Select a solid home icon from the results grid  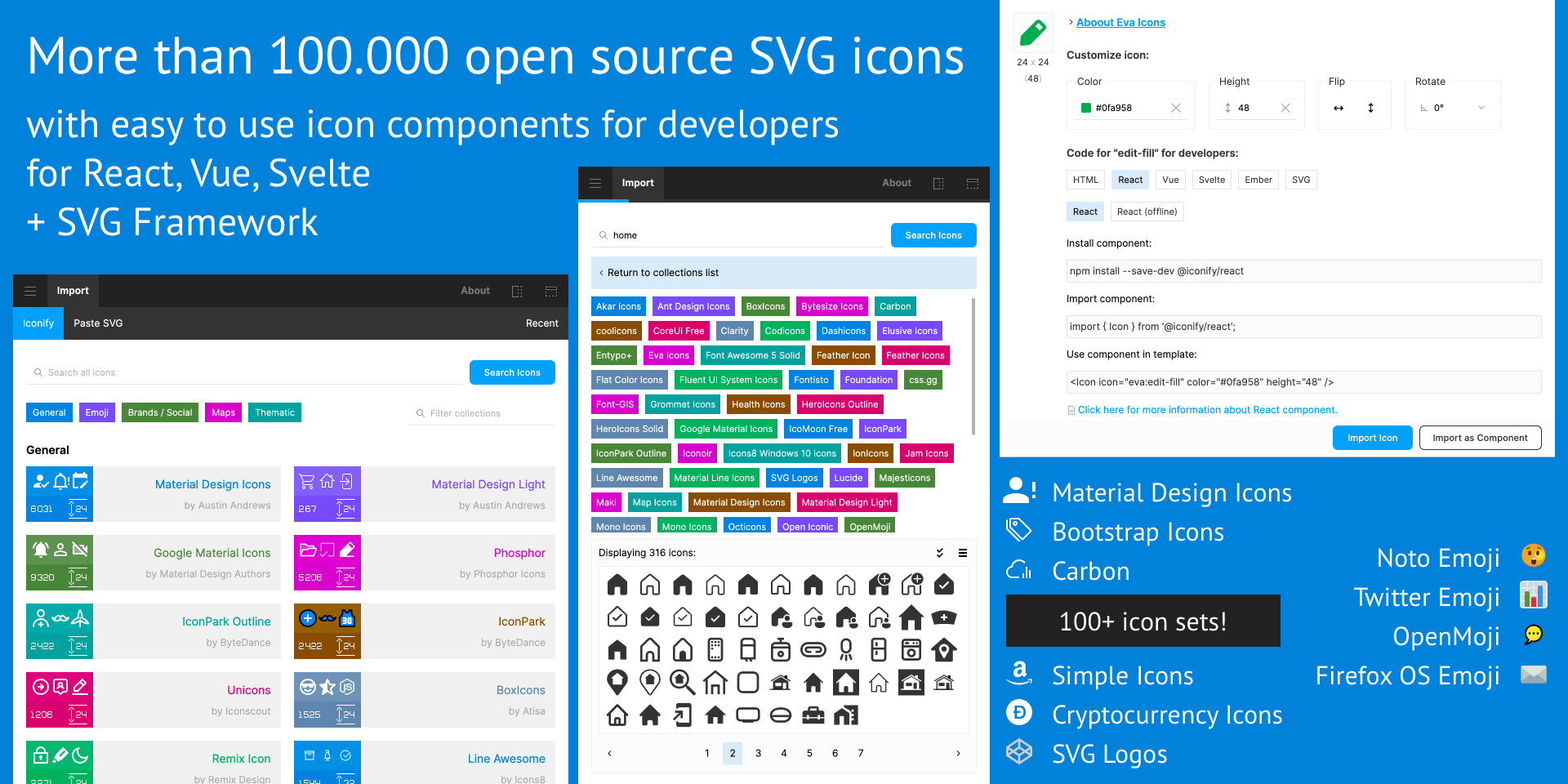coord(617,585)
